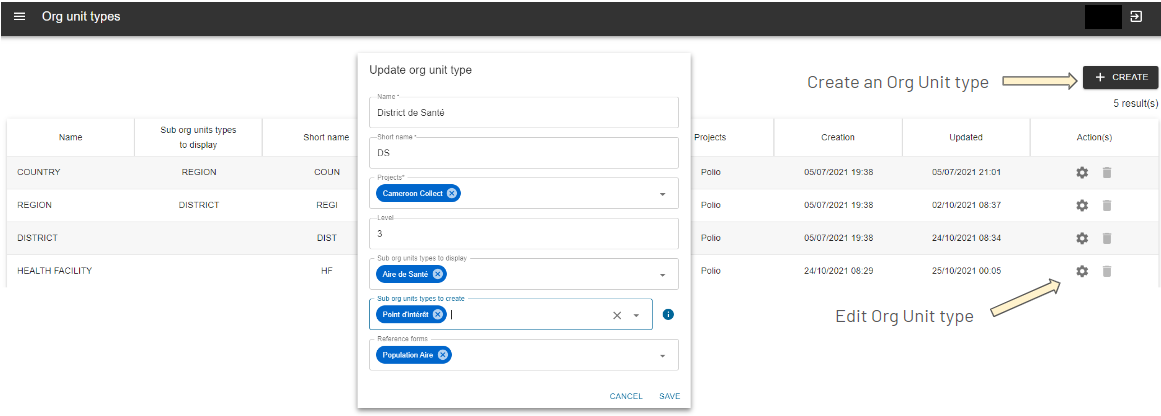Image resolution: width=1161 pixels, height=416 pixels.
Task: Open settings gear for REGION row
Action: pyautogui.click(x=1082, y=205)
